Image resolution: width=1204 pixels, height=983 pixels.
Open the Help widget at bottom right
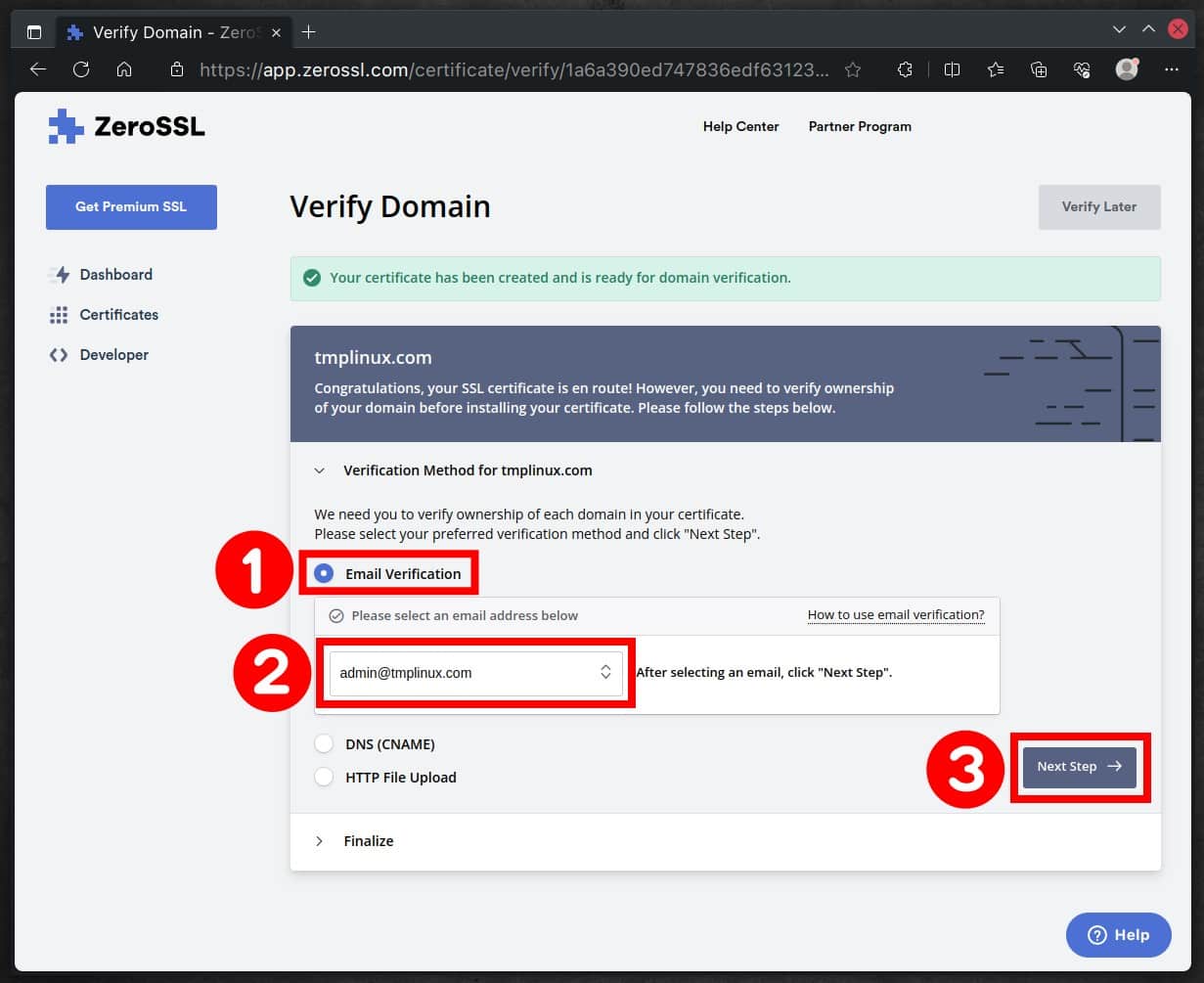coord(1118,935)
